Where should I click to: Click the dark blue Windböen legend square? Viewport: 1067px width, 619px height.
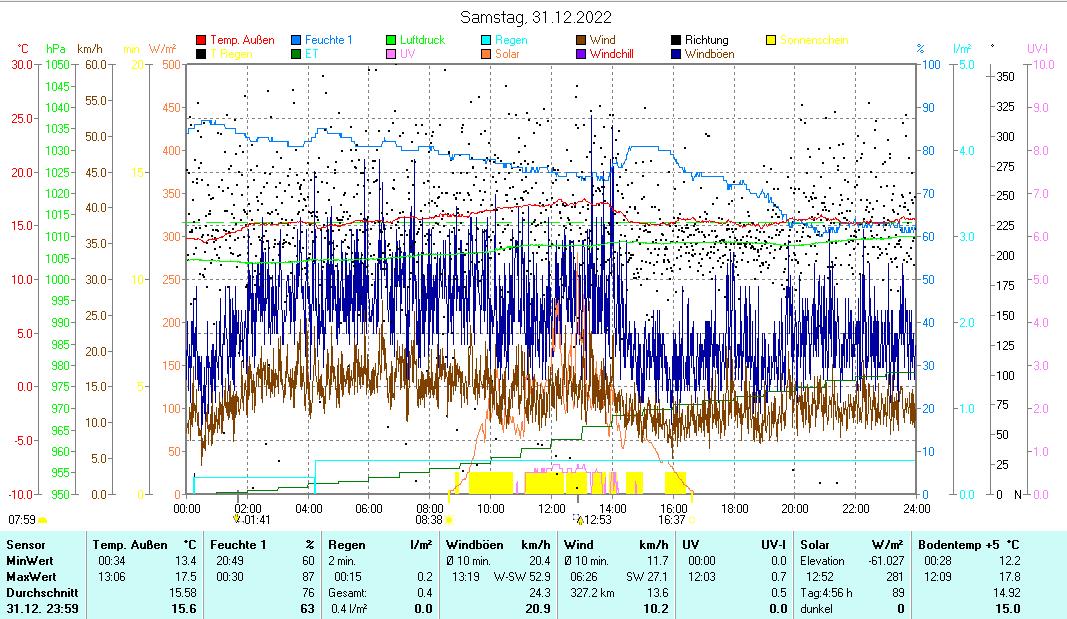click(676, 54)
